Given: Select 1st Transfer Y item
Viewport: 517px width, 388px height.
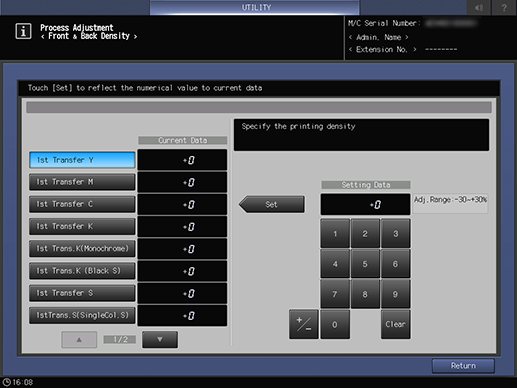Looking at the screenshot, I should [82, 160].
